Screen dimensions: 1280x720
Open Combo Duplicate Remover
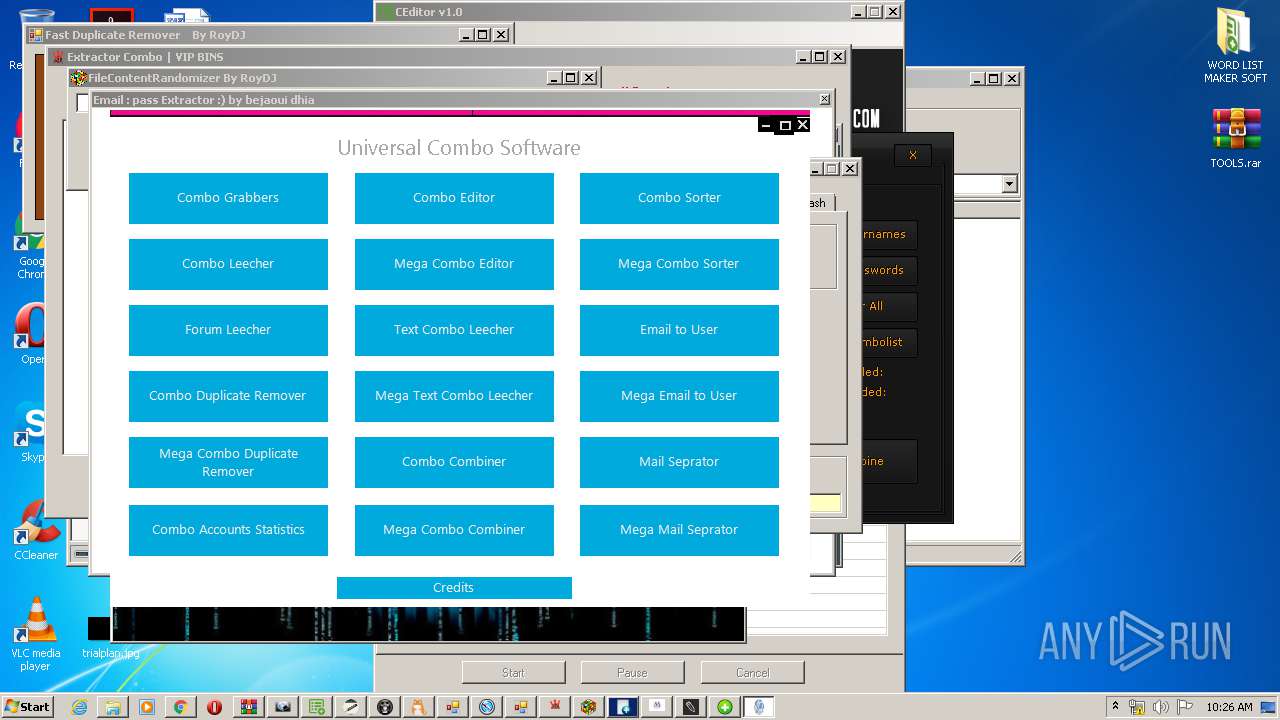tap(228, 396)
